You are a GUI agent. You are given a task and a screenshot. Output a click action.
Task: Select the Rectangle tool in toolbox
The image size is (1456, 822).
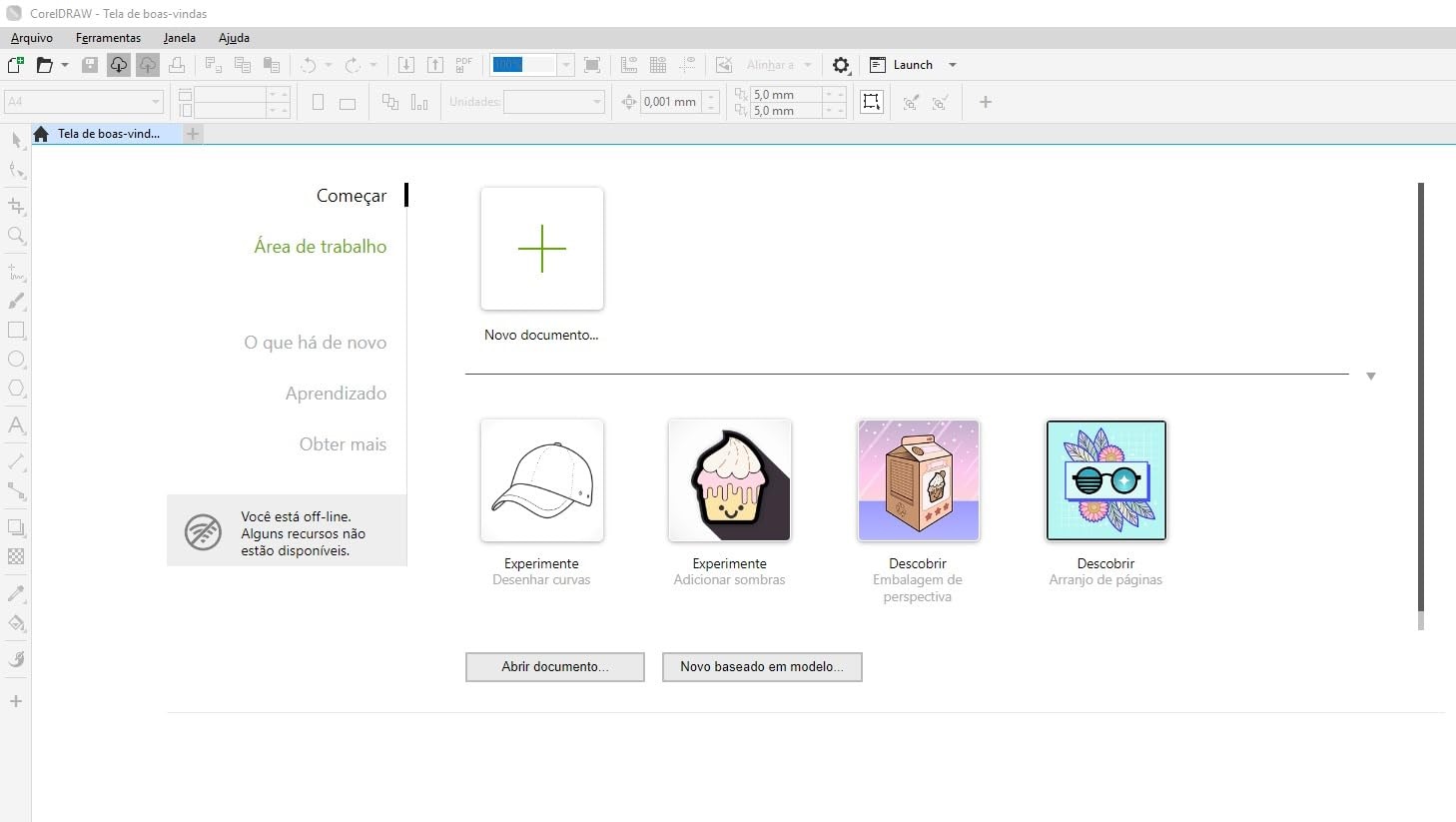click(16, 331)
